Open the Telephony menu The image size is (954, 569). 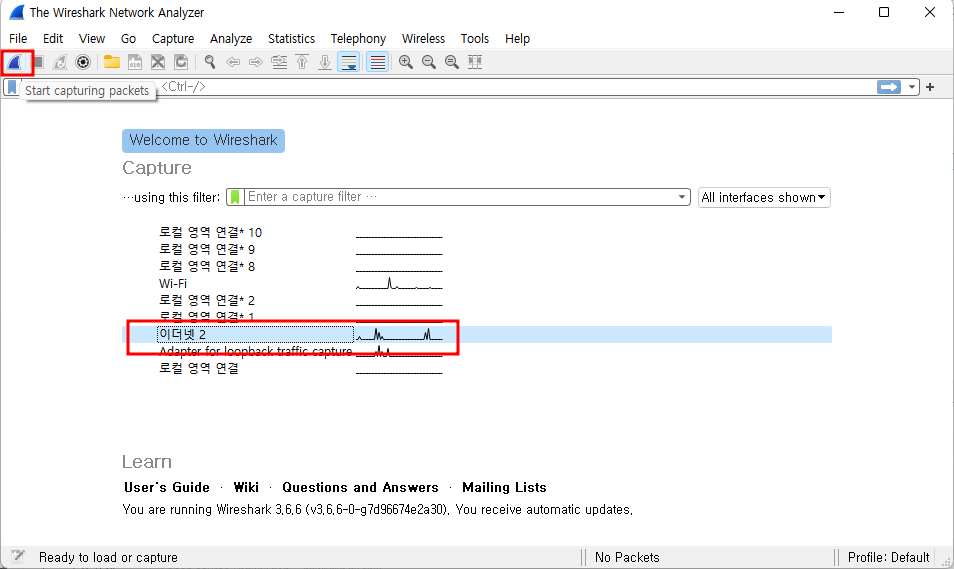point(358,38)
